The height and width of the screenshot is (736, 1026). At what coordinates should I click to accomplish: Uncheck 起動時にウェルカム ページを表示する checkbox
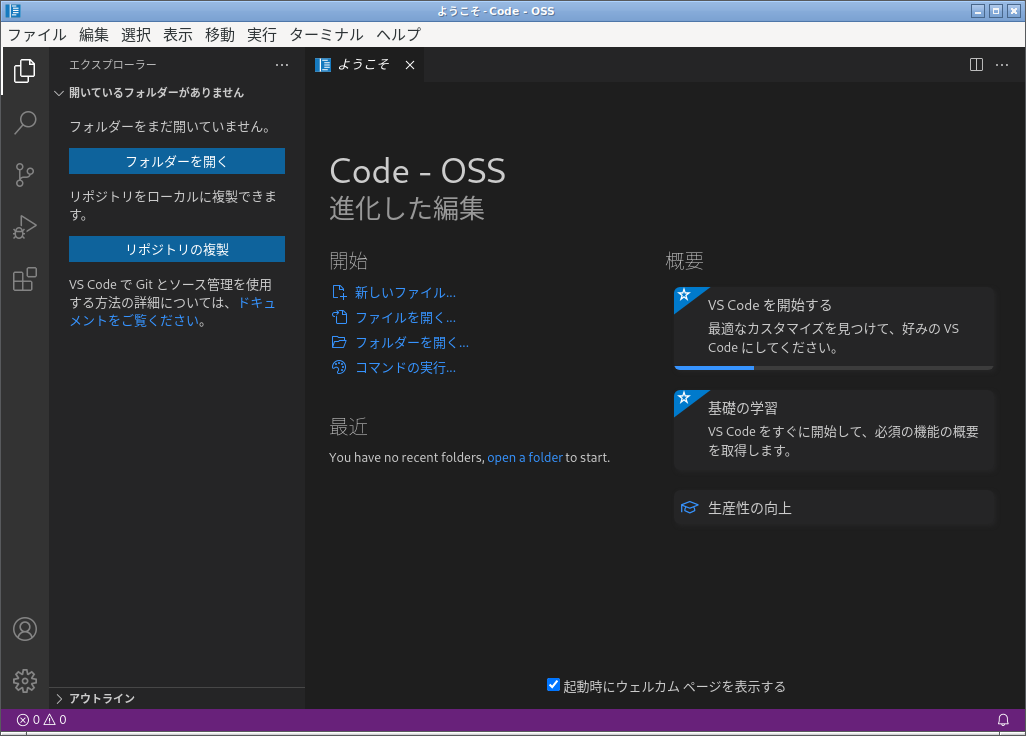click(553, 685)
